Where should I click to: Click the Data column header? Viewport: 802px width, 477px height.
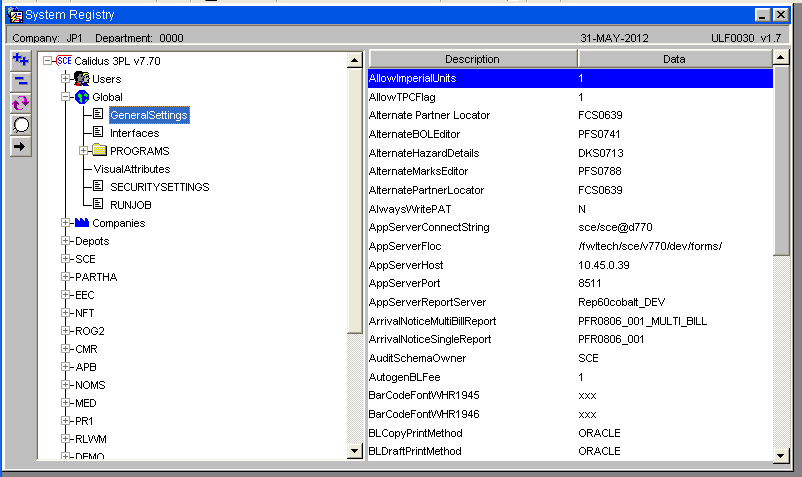(675, 59)
